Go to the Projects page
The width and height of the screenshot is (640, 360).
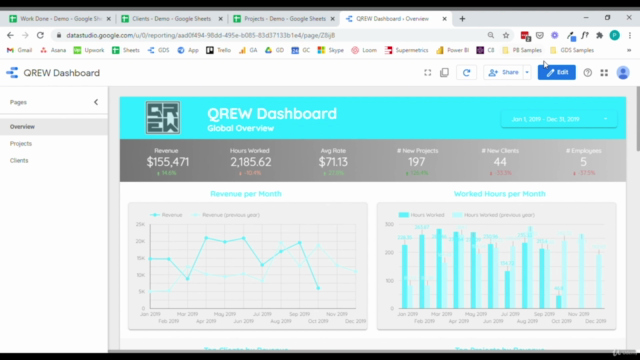click(x=21, y=144)
